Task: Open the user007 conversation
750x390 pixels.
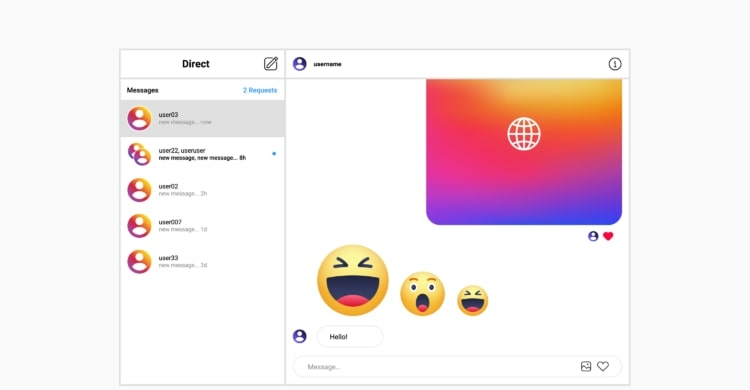Action: [x=202, y=226]
